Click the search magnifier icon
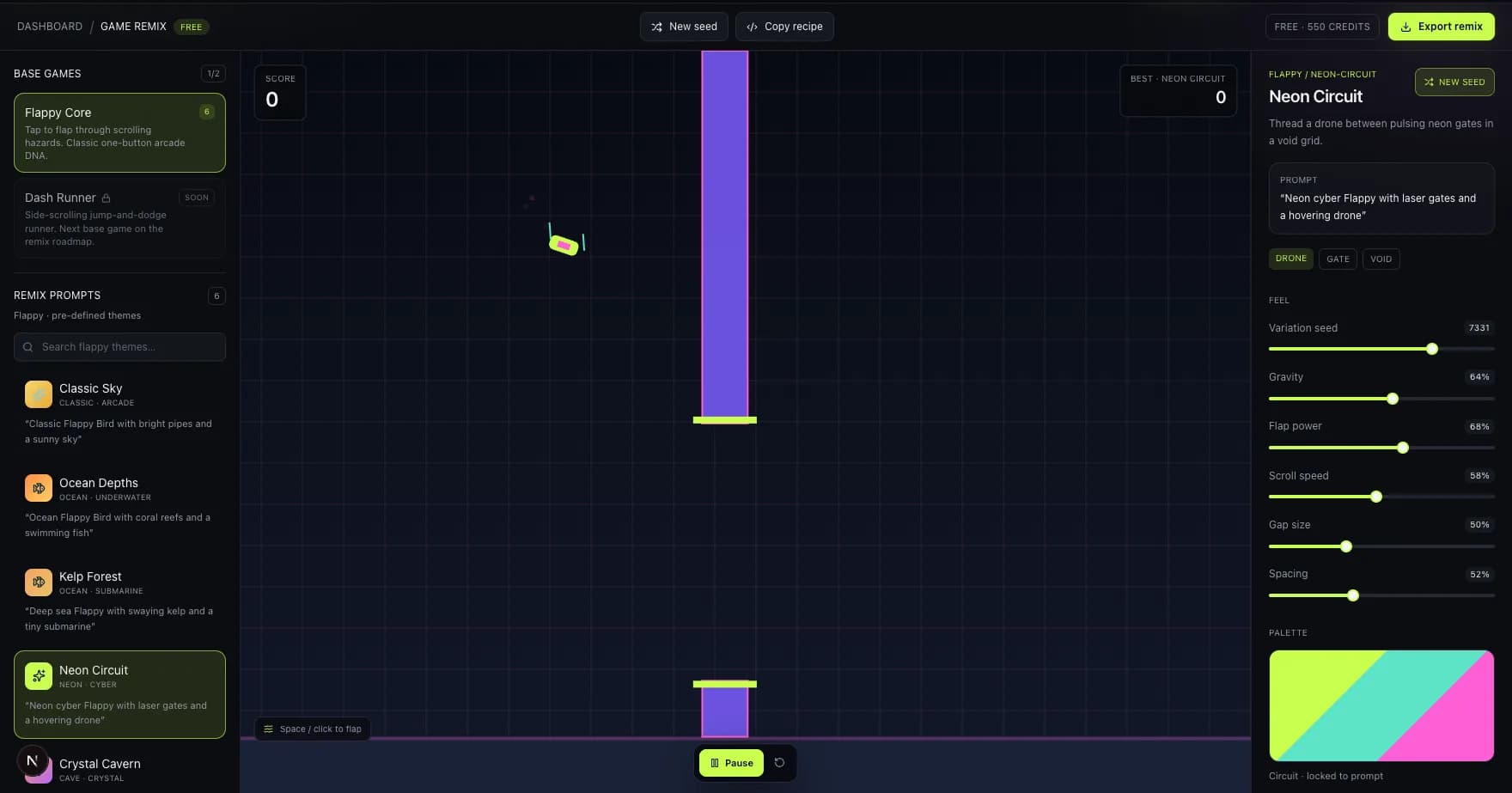Viewport: 1512px width, 793px height. [x=28, y=347]
